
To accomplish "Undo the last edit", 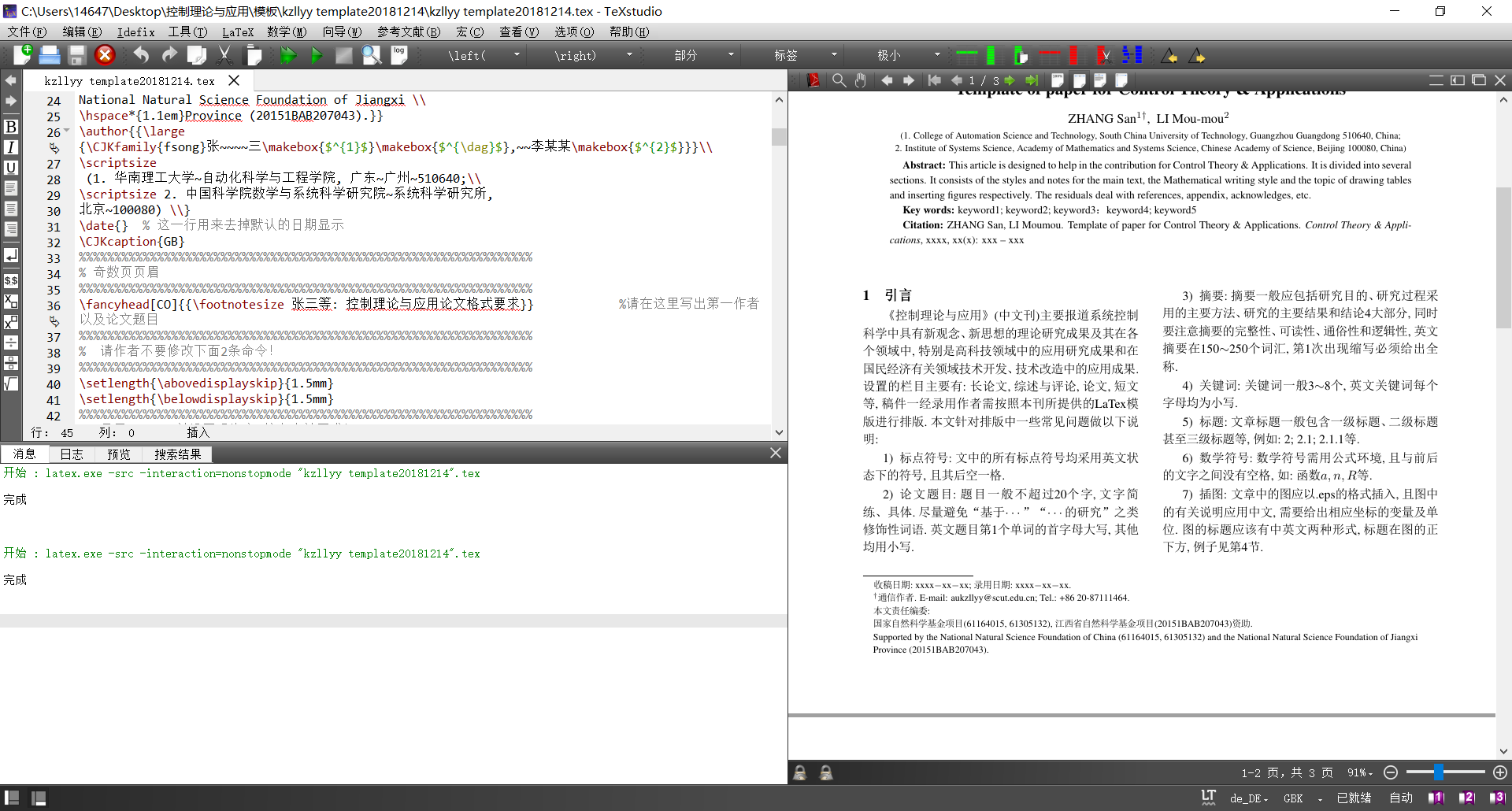I will pos(141,55).
